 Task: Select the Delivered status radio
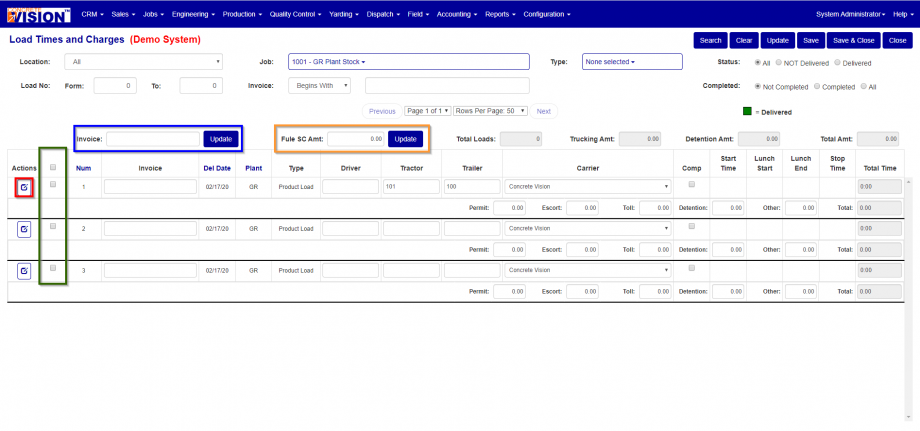point(837,62)
